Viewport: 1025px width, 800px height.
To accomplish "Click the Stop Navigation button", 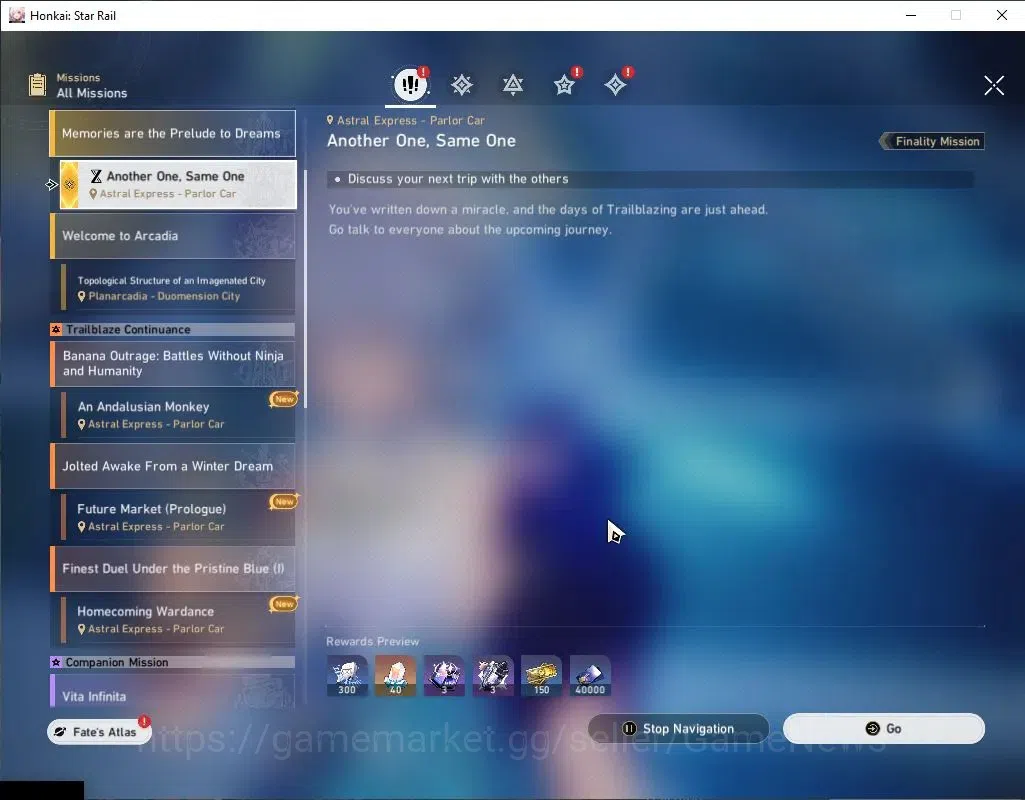I will (x=679, y=729).
